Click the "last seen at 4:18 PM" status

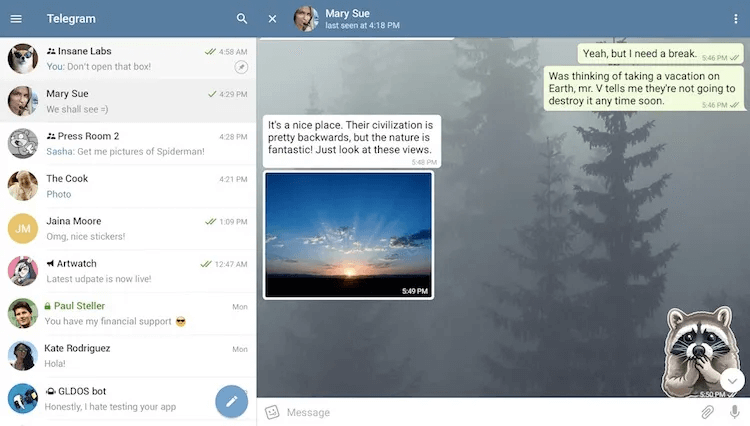tap(363, 25)
